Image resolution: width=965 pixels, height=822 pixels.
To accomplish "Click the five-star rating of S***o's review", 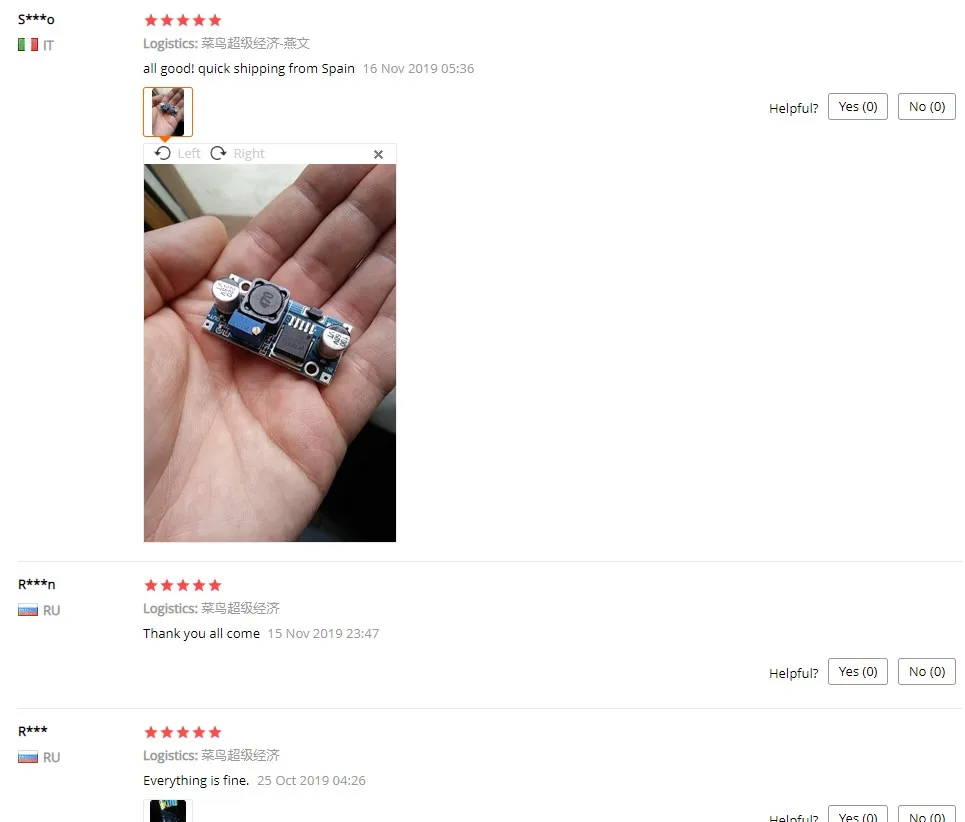I will [183, 20].
